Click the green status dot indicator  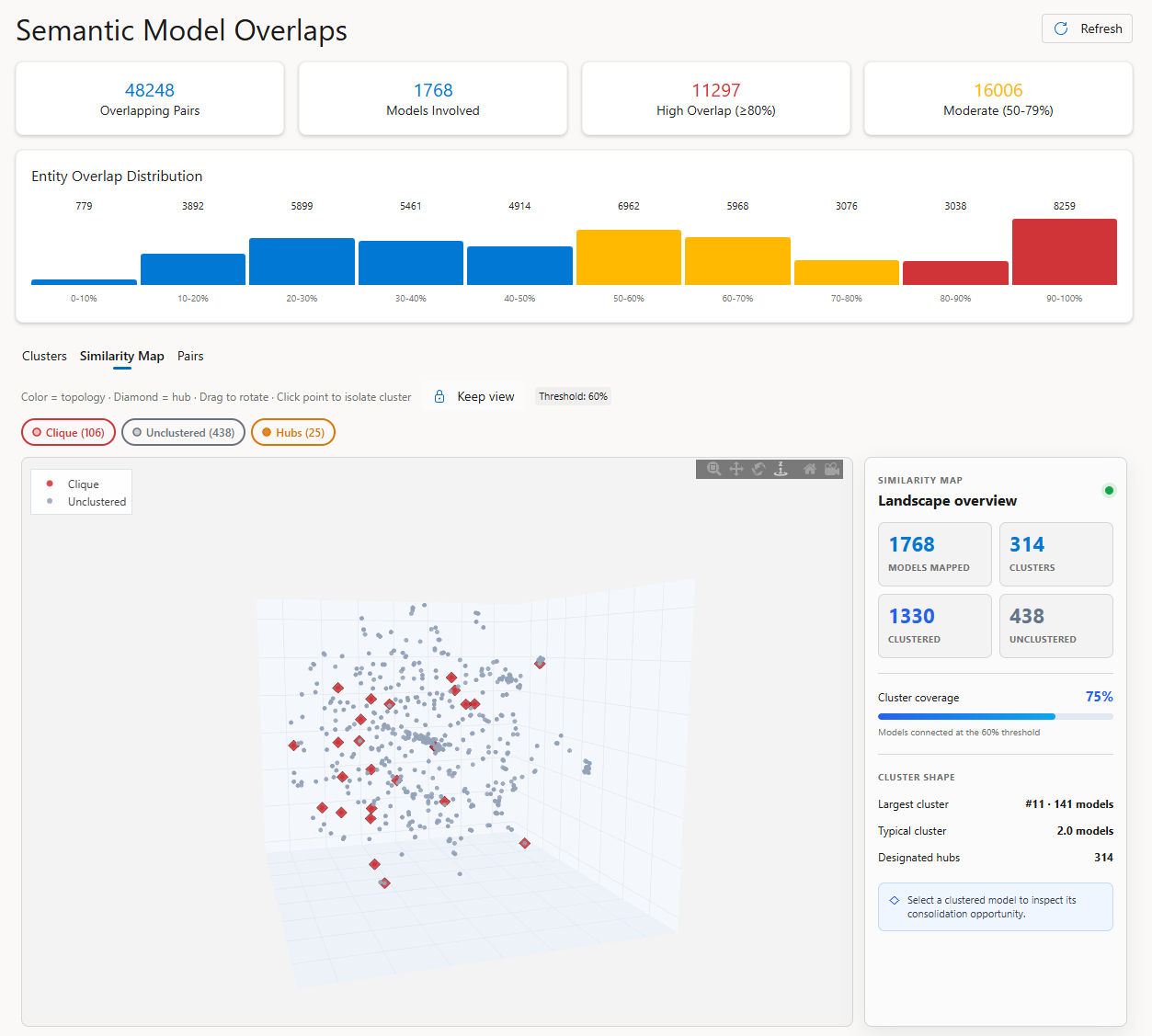point(1109,490)
